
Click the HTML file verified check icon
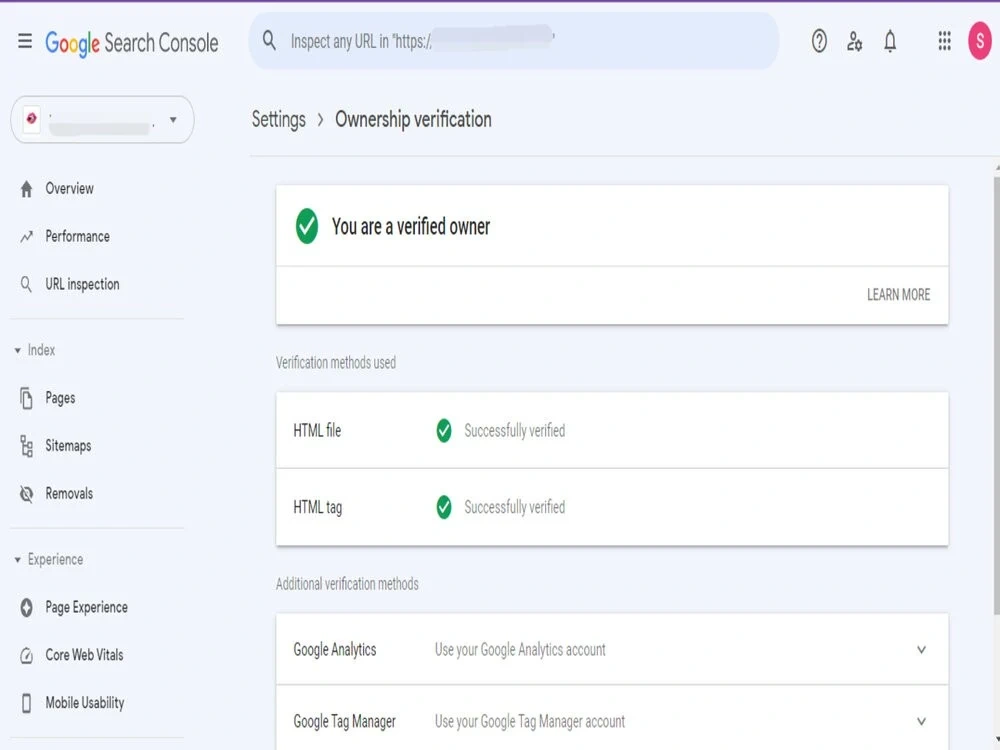pos(444,430)
